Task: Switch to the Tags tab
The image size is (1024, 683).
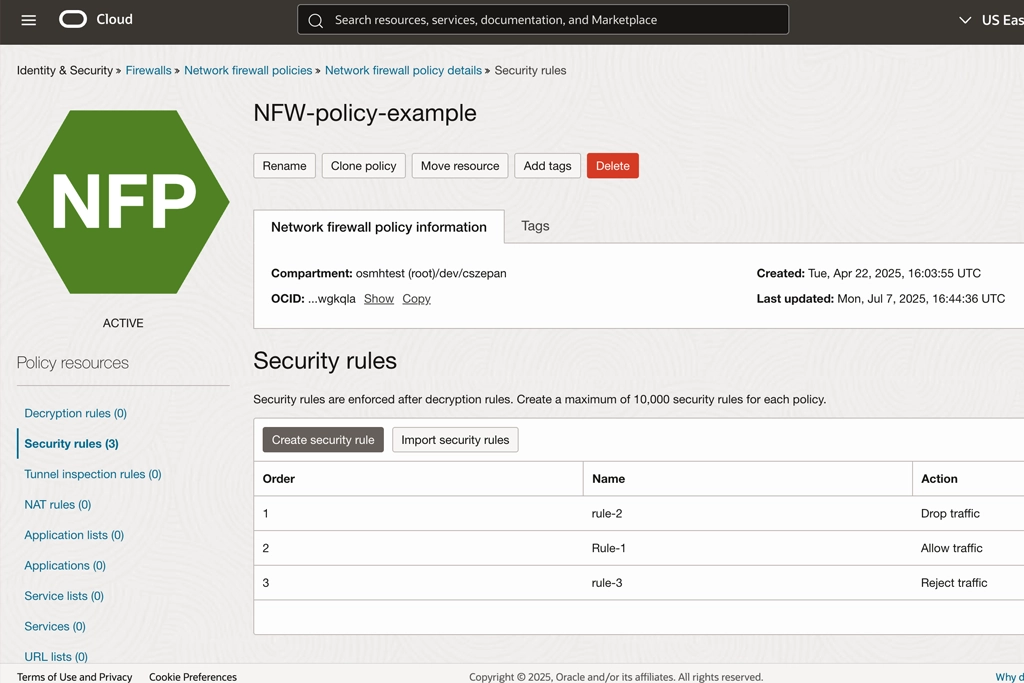Action: 535,226
